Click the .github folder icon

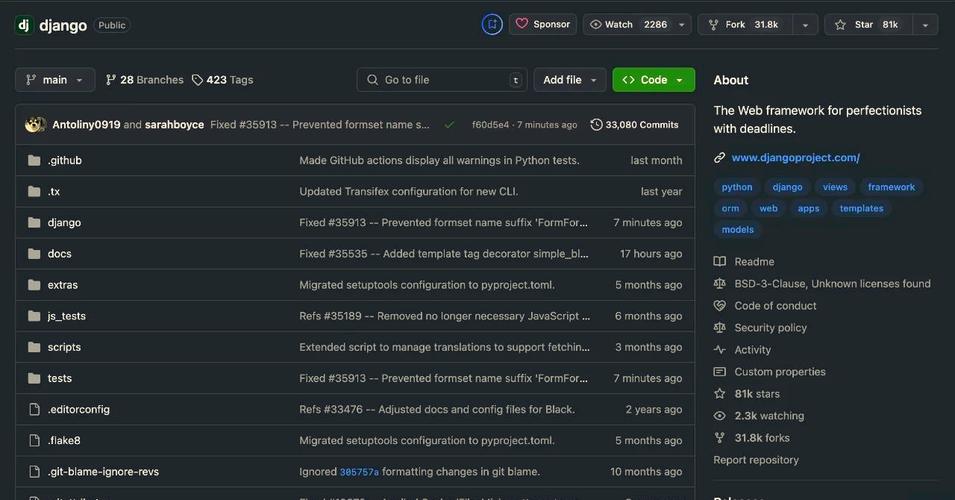click(x=35, y=160)
